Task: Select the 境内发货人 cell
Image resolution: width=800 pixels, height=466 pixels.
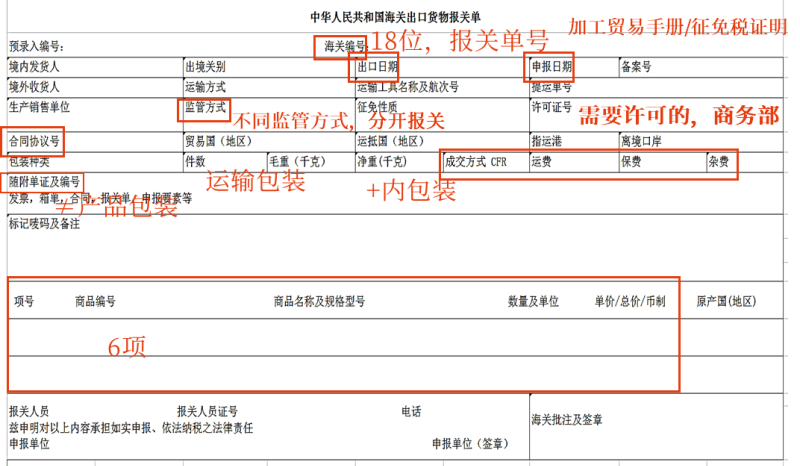Action: tap(95, 67)
